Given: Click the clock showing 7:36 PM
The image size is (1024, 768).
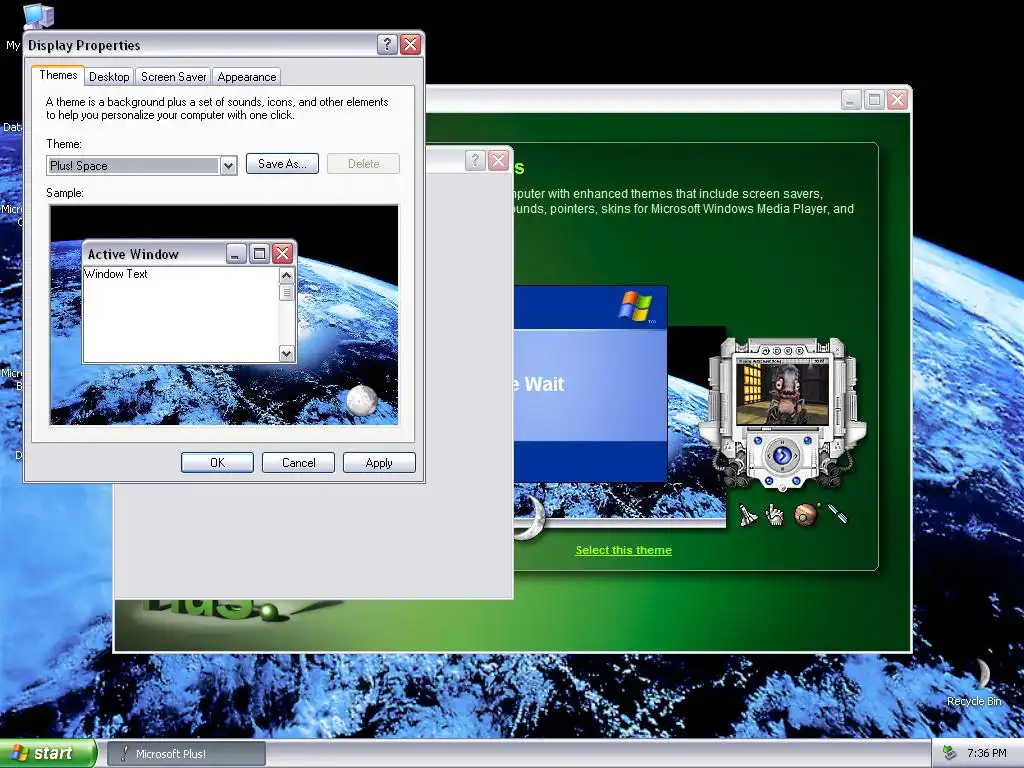Looking at the screenshot, I should [x=987, y=754].
